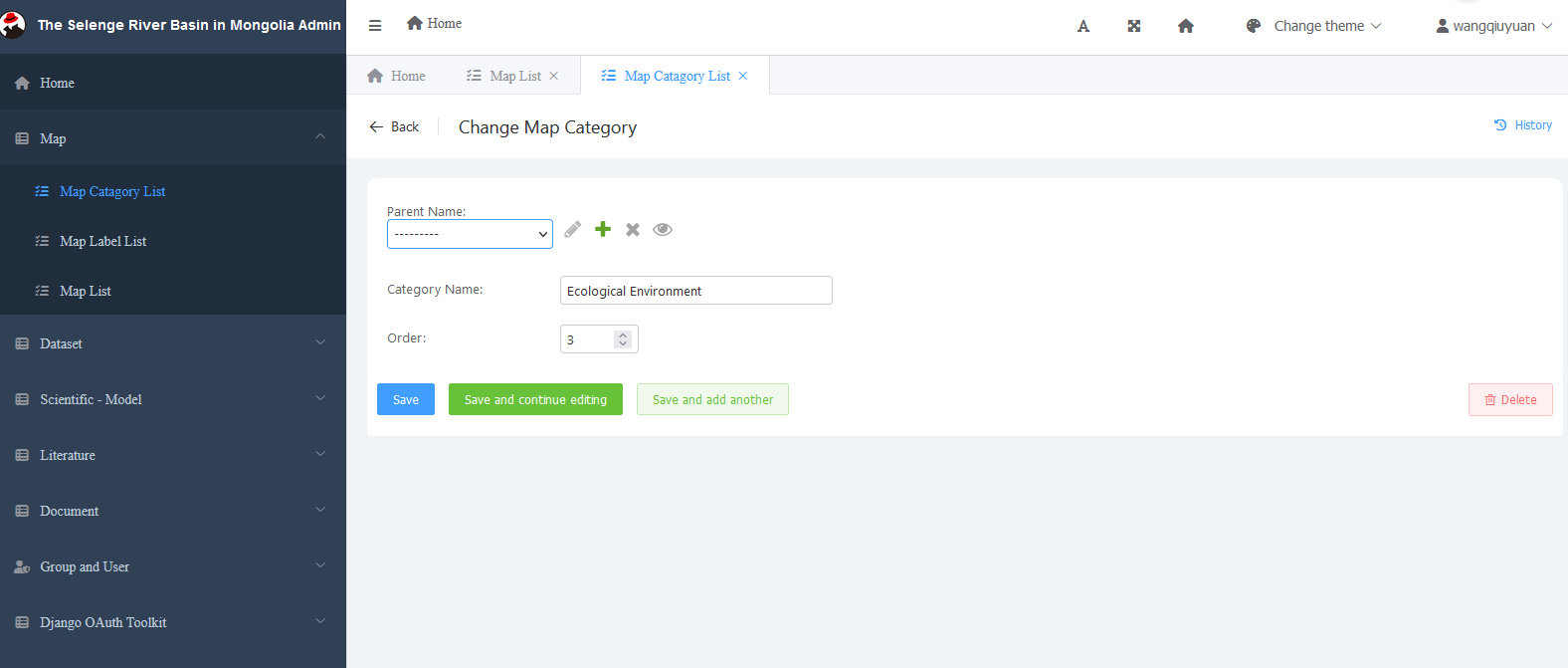1568x668 pixels.
Task: Add another parent category plus icon
Action: (x=603, y=229)
